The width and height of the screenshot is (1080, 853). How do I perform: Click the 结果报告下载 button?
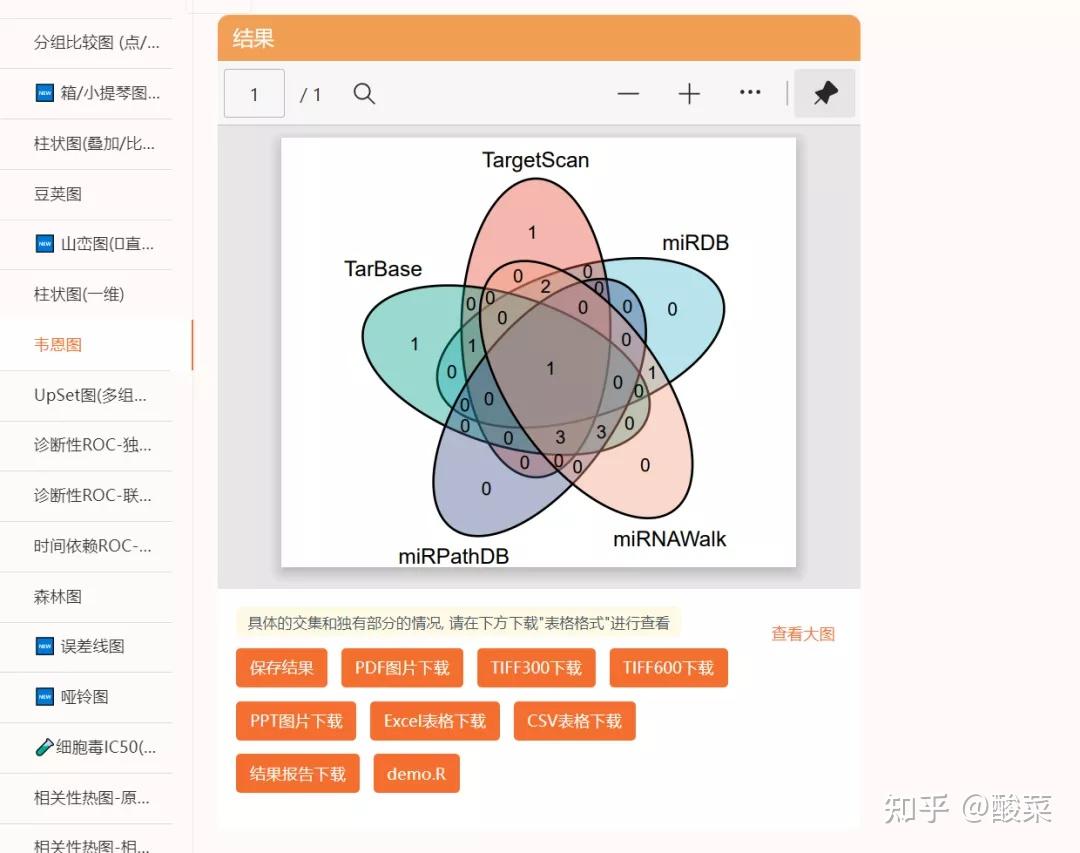coord(298,774)
